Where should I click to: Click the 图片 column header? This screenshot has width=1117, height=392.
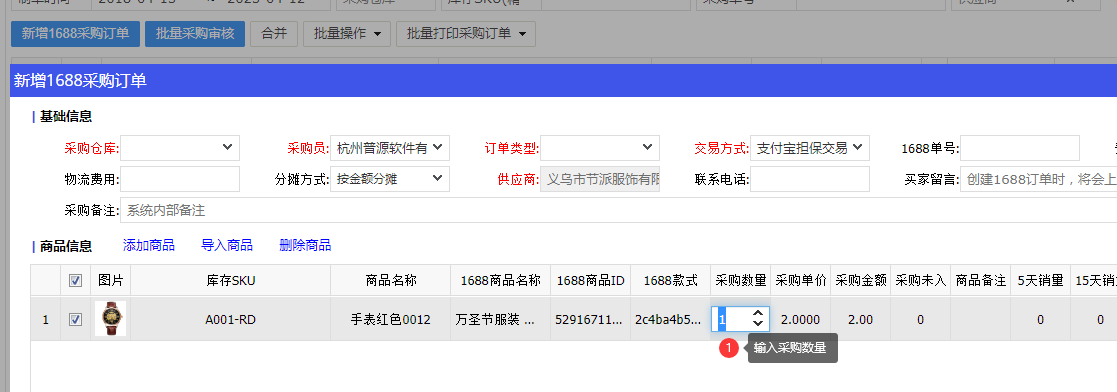110,281
